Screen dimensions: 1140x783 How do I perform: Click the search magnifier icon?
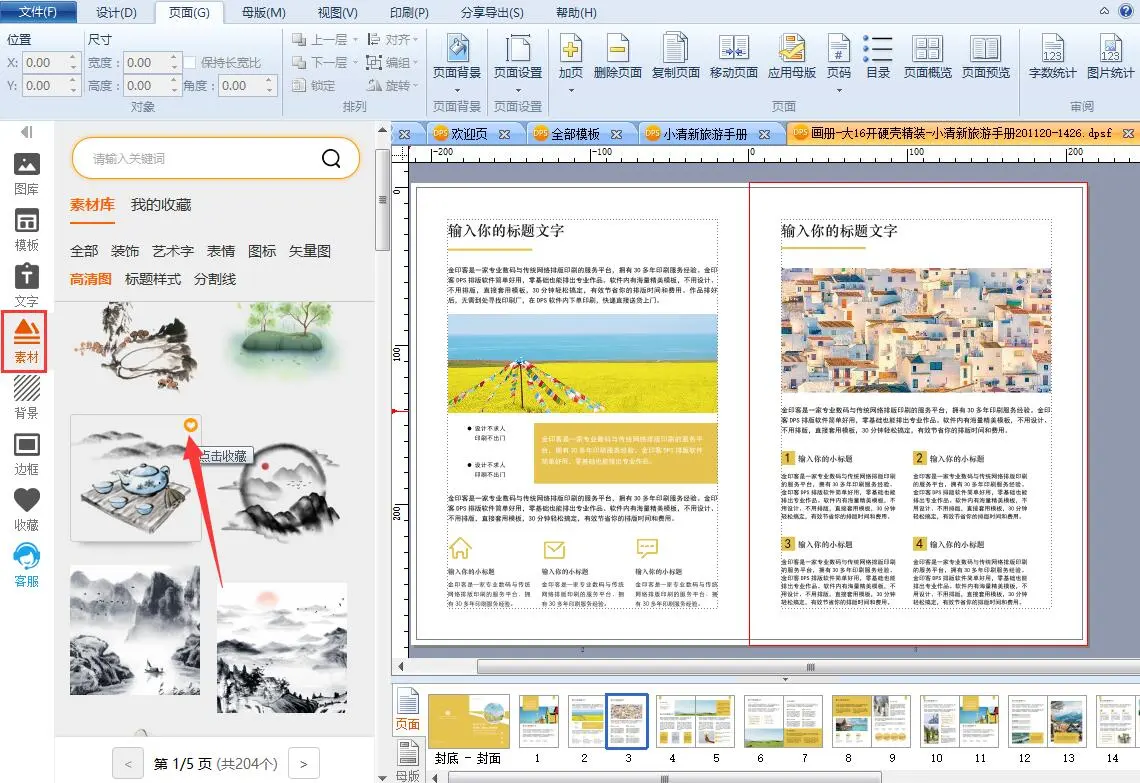coord(331,158)
